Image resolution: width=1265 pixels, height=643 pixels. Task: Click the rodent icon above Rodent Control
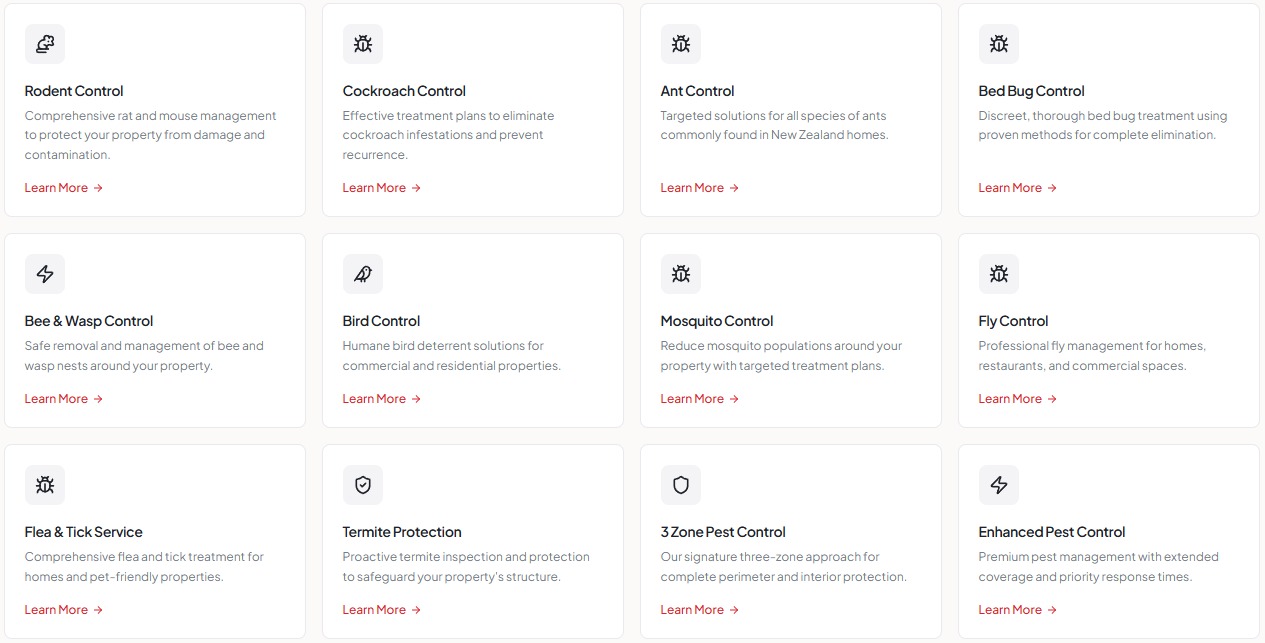(x=45, y=44)
